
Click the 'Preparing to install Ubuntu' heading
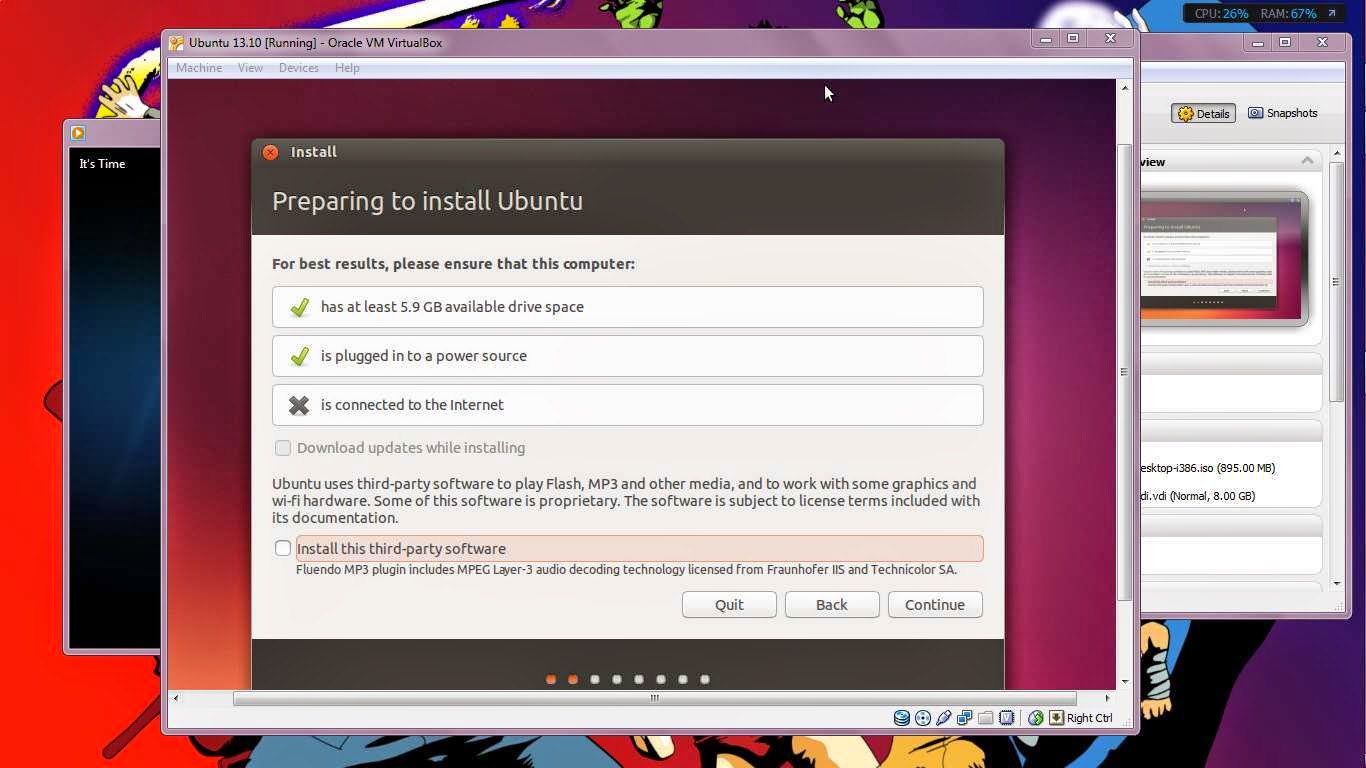[427, 201]
